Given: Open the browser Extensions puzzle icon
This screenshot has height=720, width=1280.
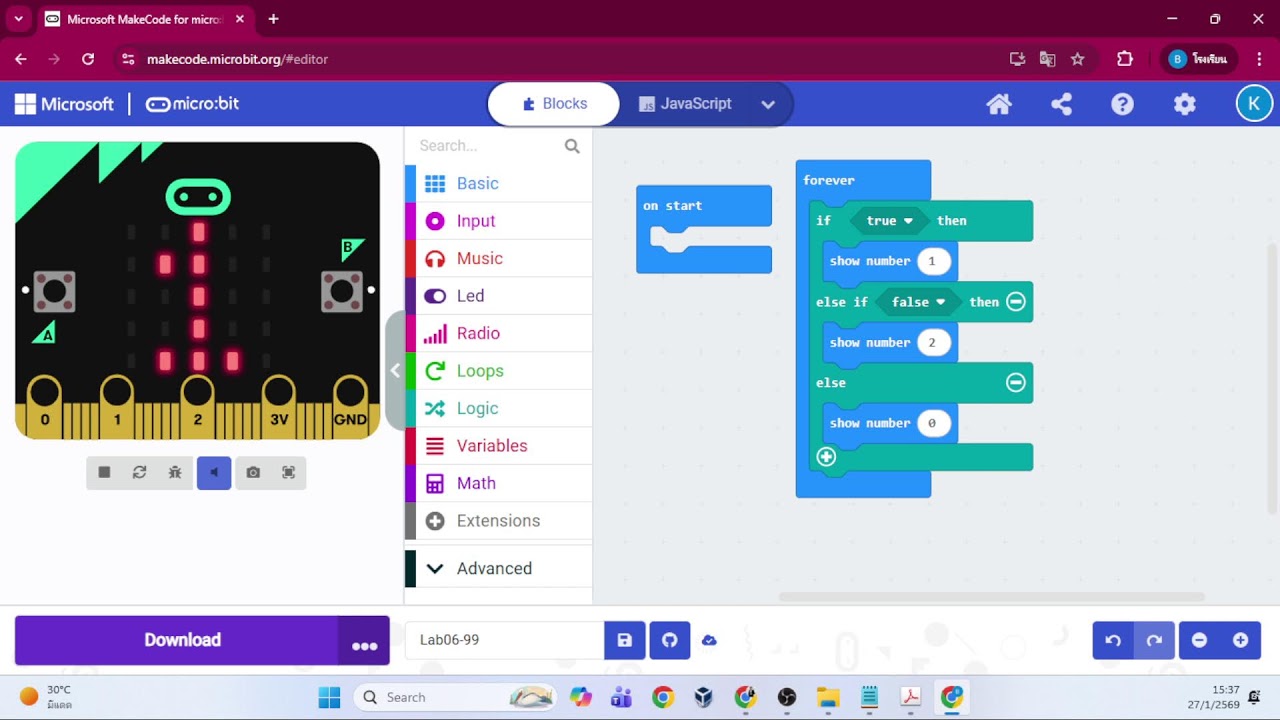Looking at the screenshot, I should pyautogui.click(x=1125, y=59).
